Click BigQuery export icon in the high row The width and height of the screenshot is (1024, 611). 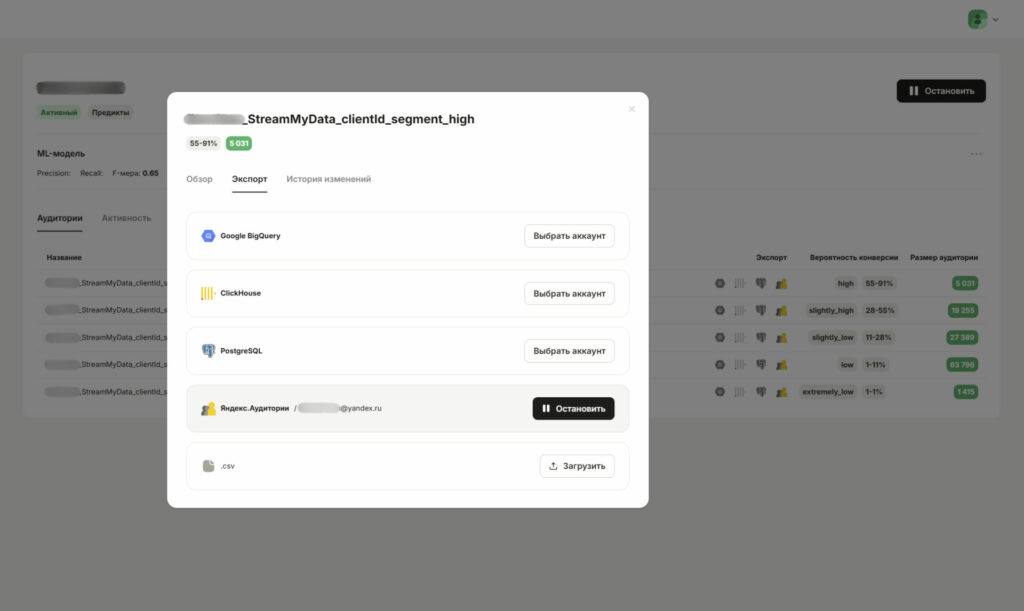(x=720, y=283)
